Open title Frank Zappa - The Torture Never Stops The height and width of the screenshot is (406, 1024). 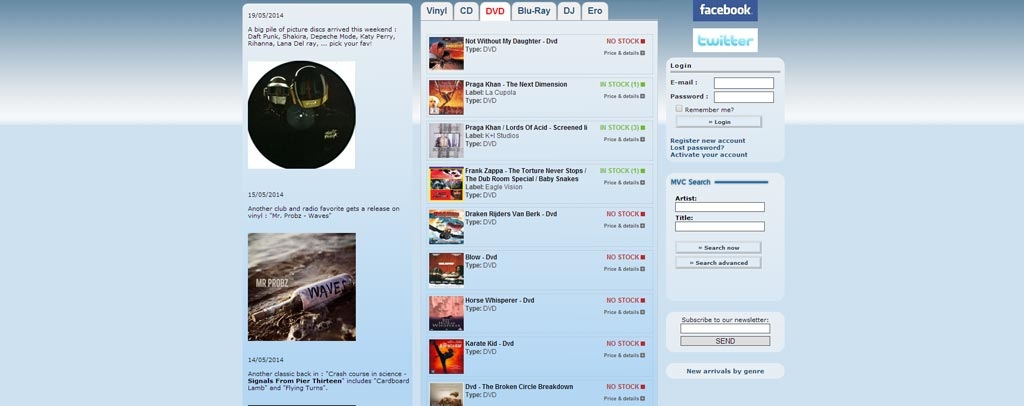coord(526,174)
